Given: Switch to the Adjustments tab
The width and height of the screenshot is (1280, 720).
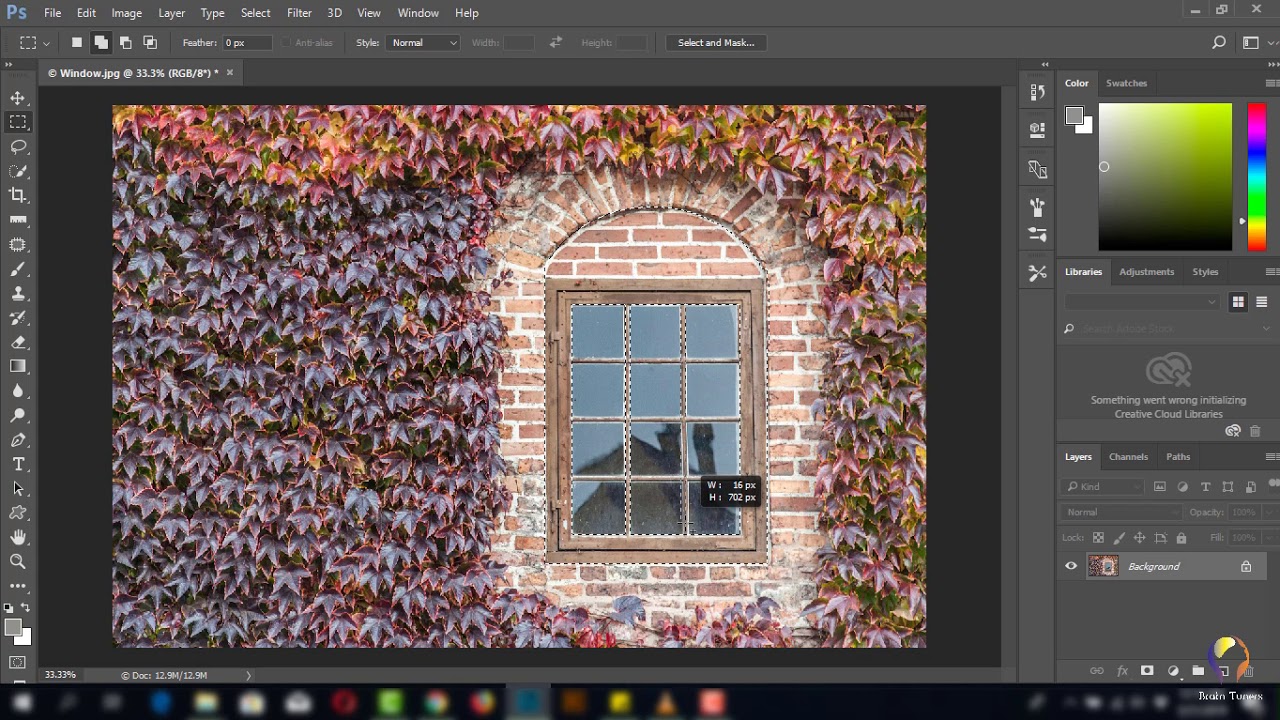Looking at the screenshot, I should 1146,272.
